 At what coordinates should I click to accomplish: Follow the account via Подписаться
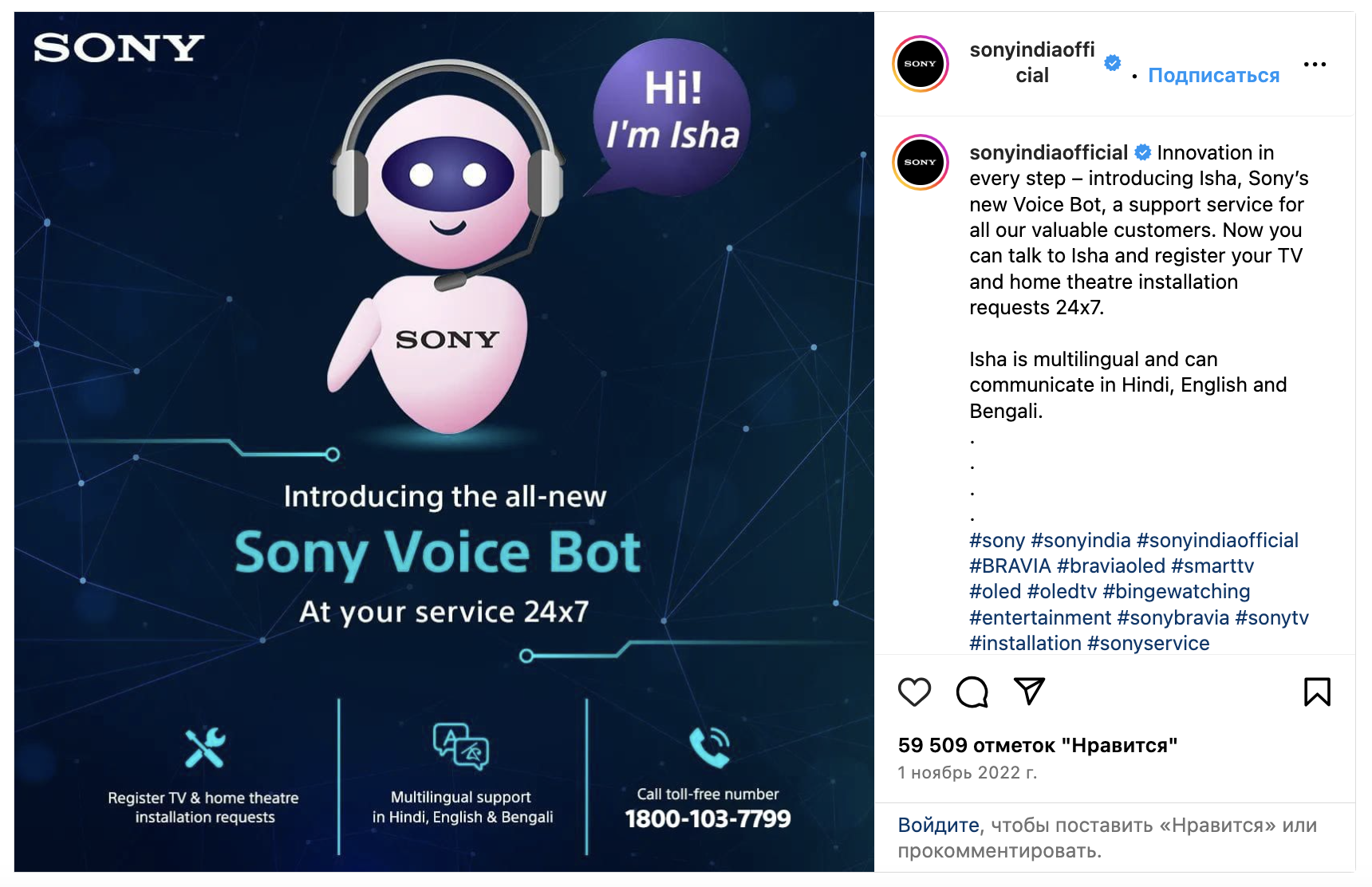point(1213,76)
